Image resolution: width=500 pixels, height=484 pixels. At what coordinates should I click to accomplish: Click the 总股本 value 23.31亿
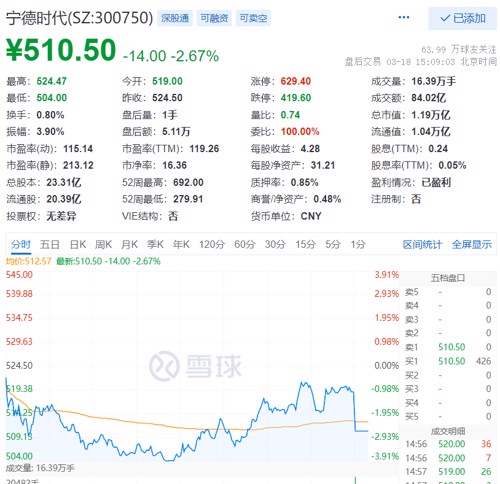[x=64, y=182]
